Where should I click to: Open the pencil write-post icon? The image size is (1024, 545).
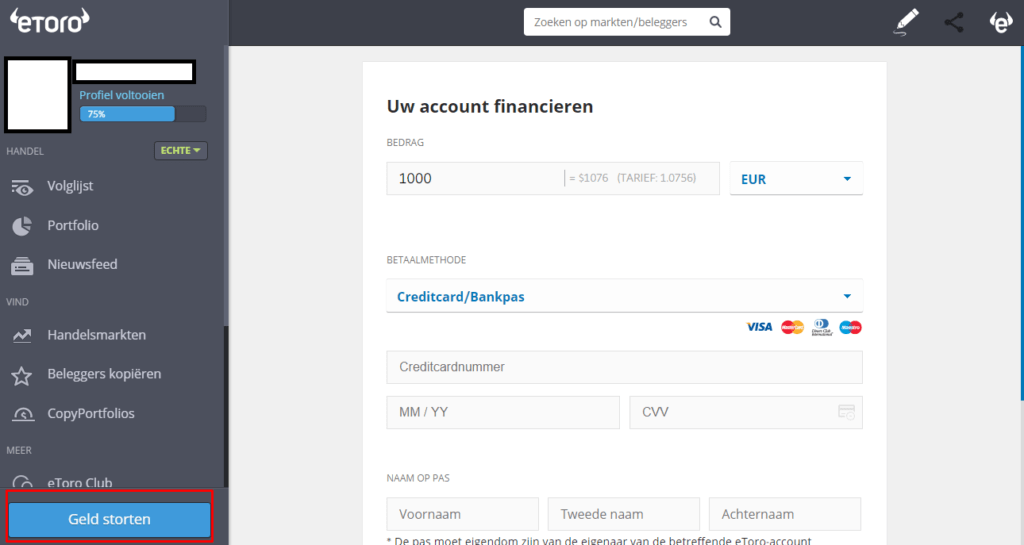906,22
